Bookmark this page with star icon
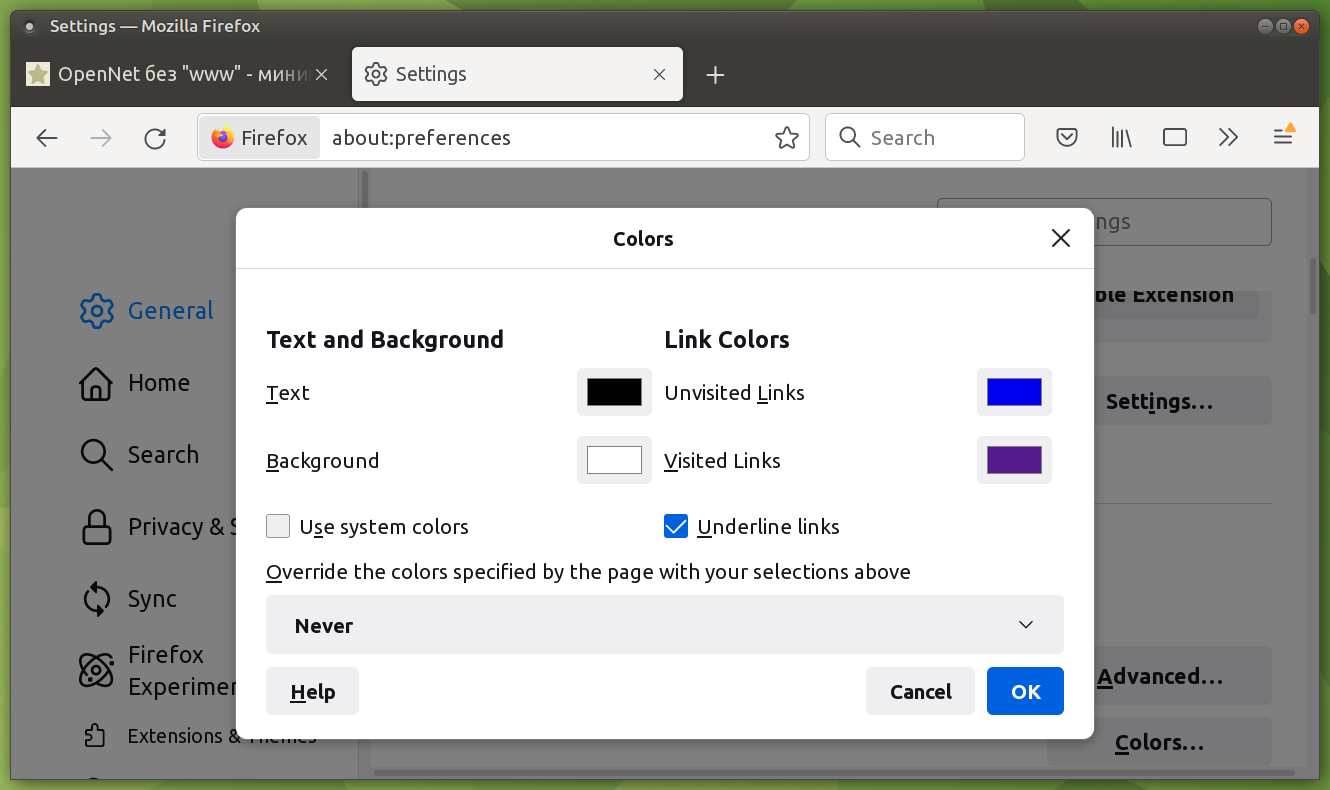This screenshot has width=1330, height=790. [x=787, y=138]
